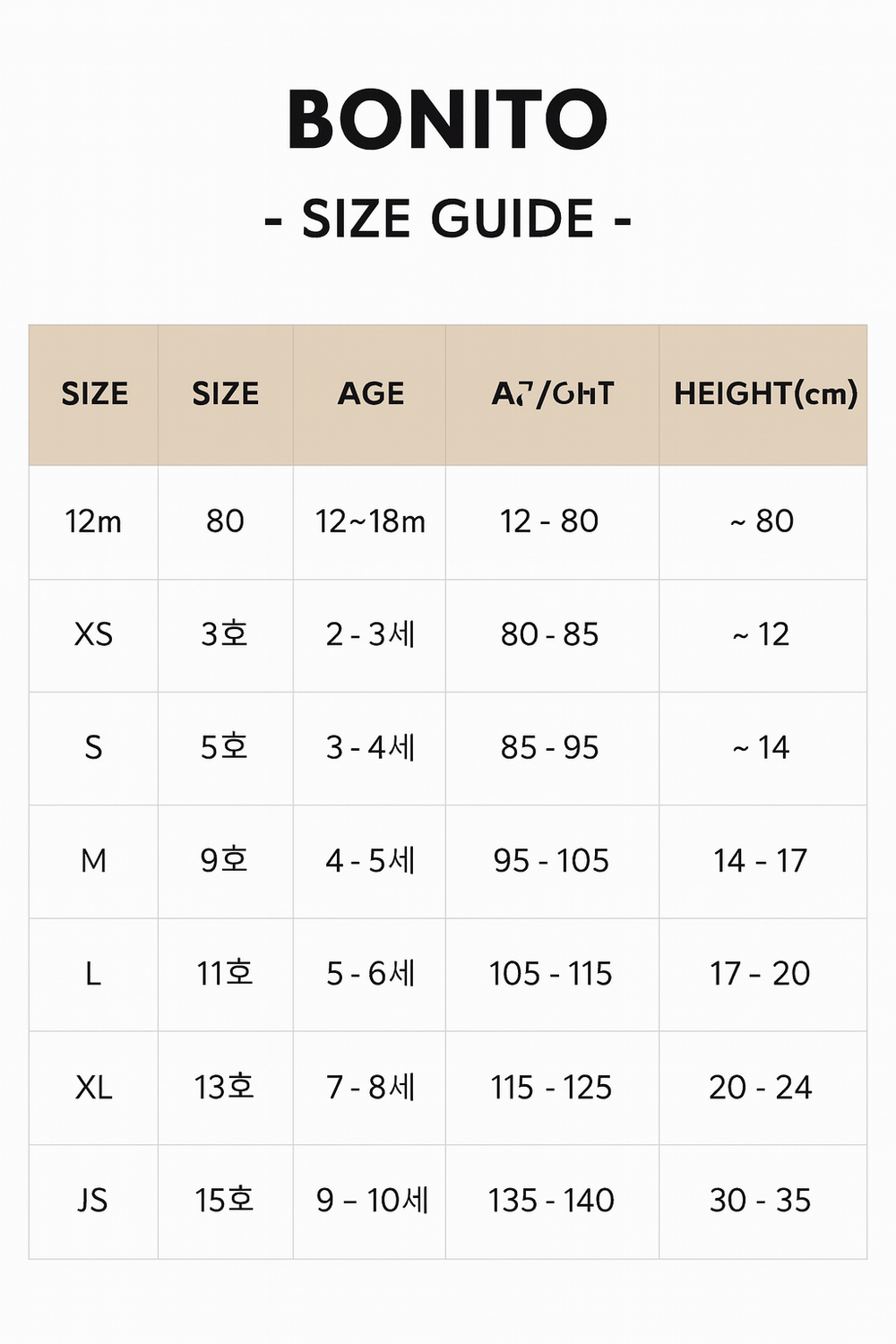Click the 95 - 105 cell
The width and height of the screenshot is (896, 1344).
(551, 861)
